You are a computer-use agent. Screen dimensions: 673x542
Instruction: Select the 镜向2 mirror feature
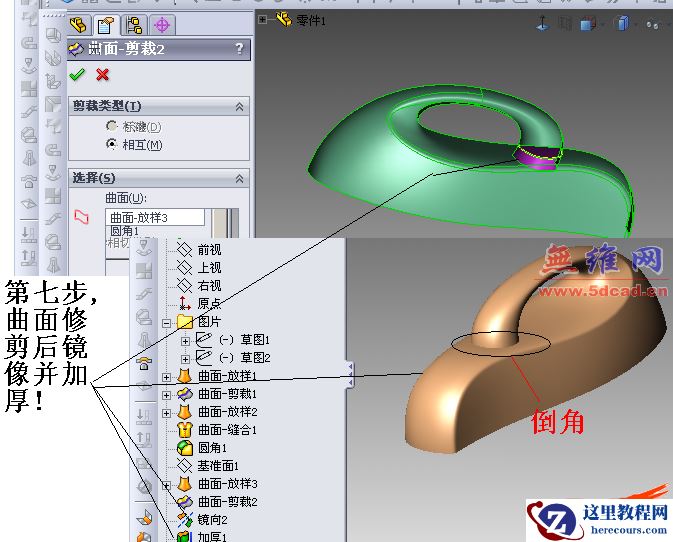[212, 520]
